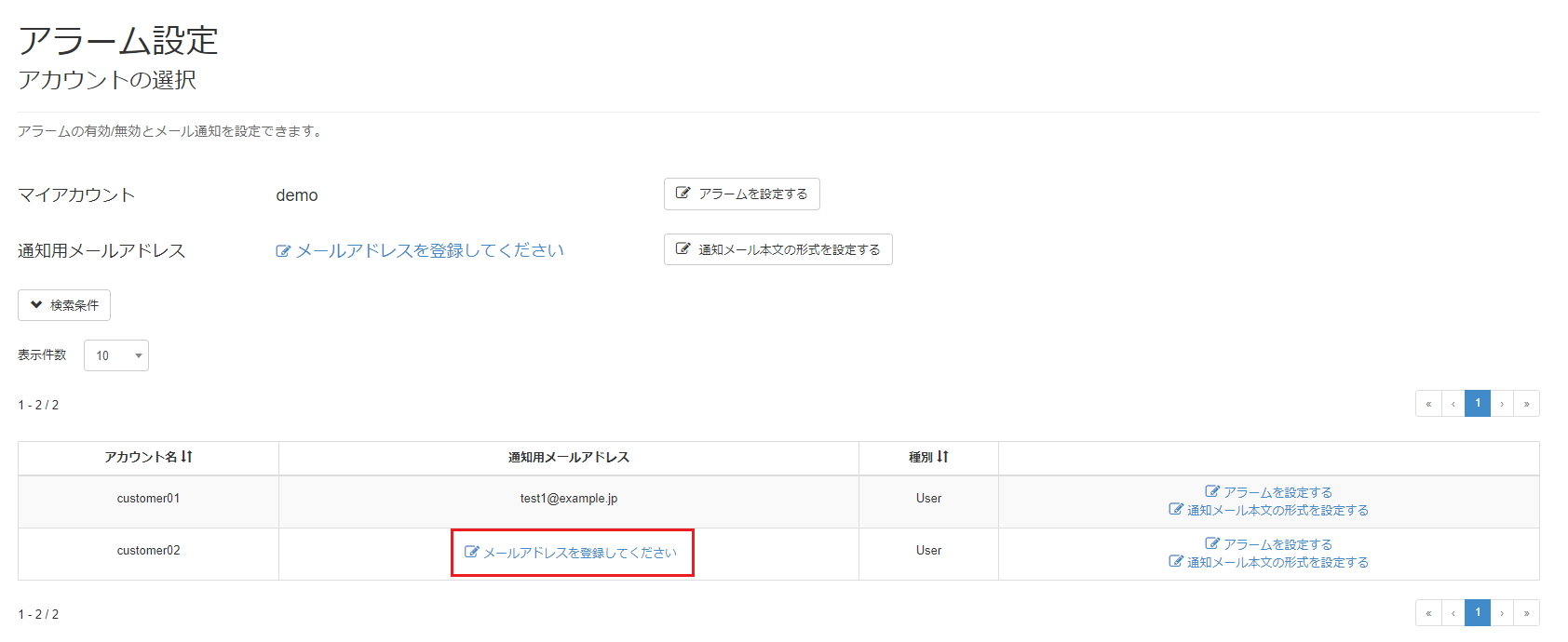
Task: Expand the 検索条件 search conditions panel
Action: tap(64, 305)
